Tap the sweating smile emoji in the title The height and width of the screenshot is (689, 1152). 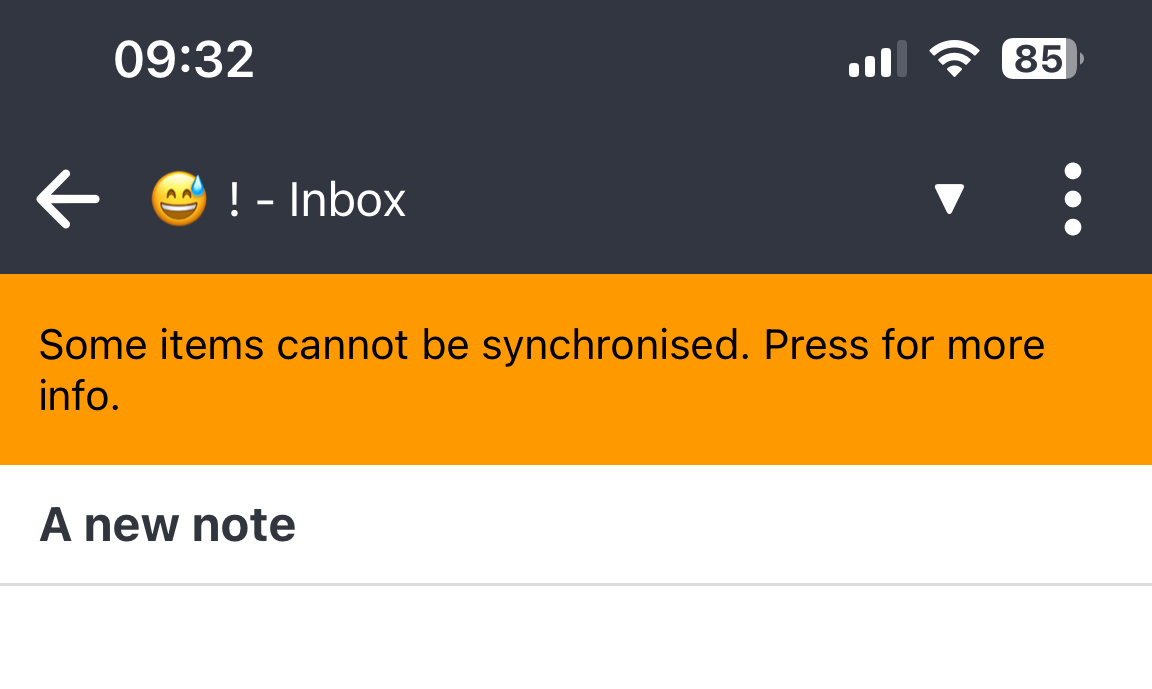(x=179, y=199)
